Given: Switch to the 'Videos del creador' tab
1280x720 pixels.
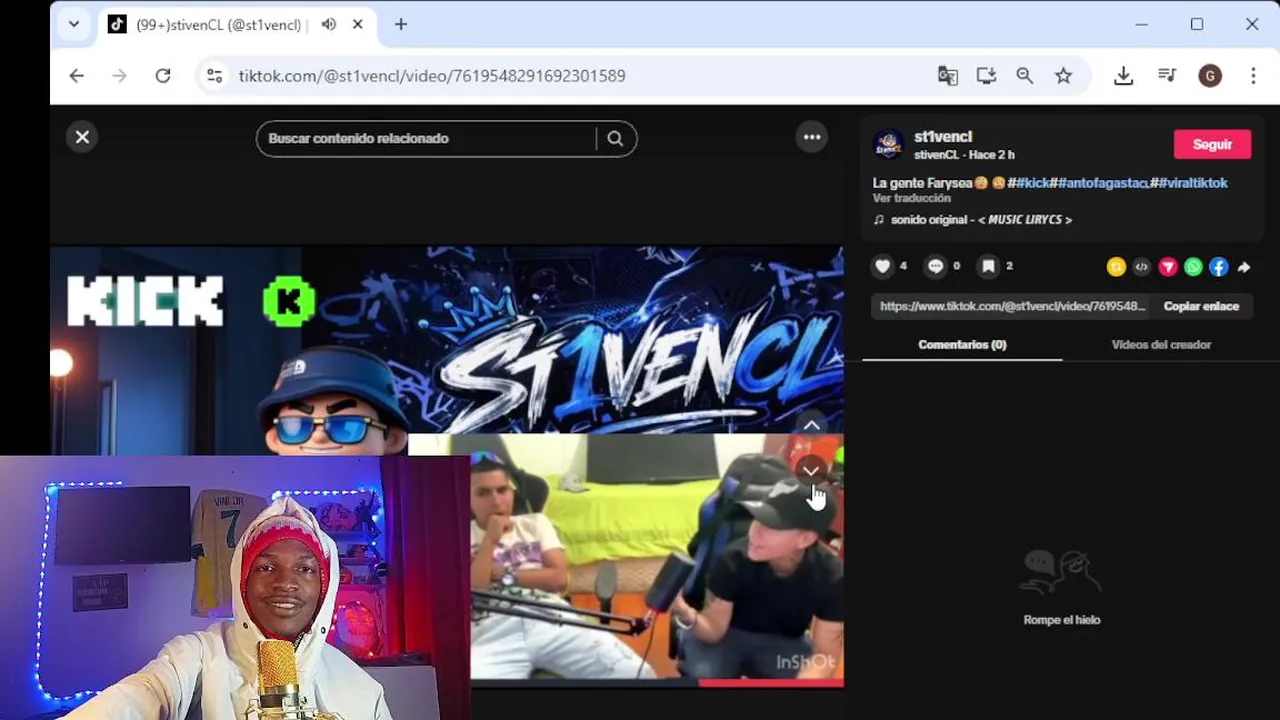Looking at the screenshot, I should pos(1161,345).
